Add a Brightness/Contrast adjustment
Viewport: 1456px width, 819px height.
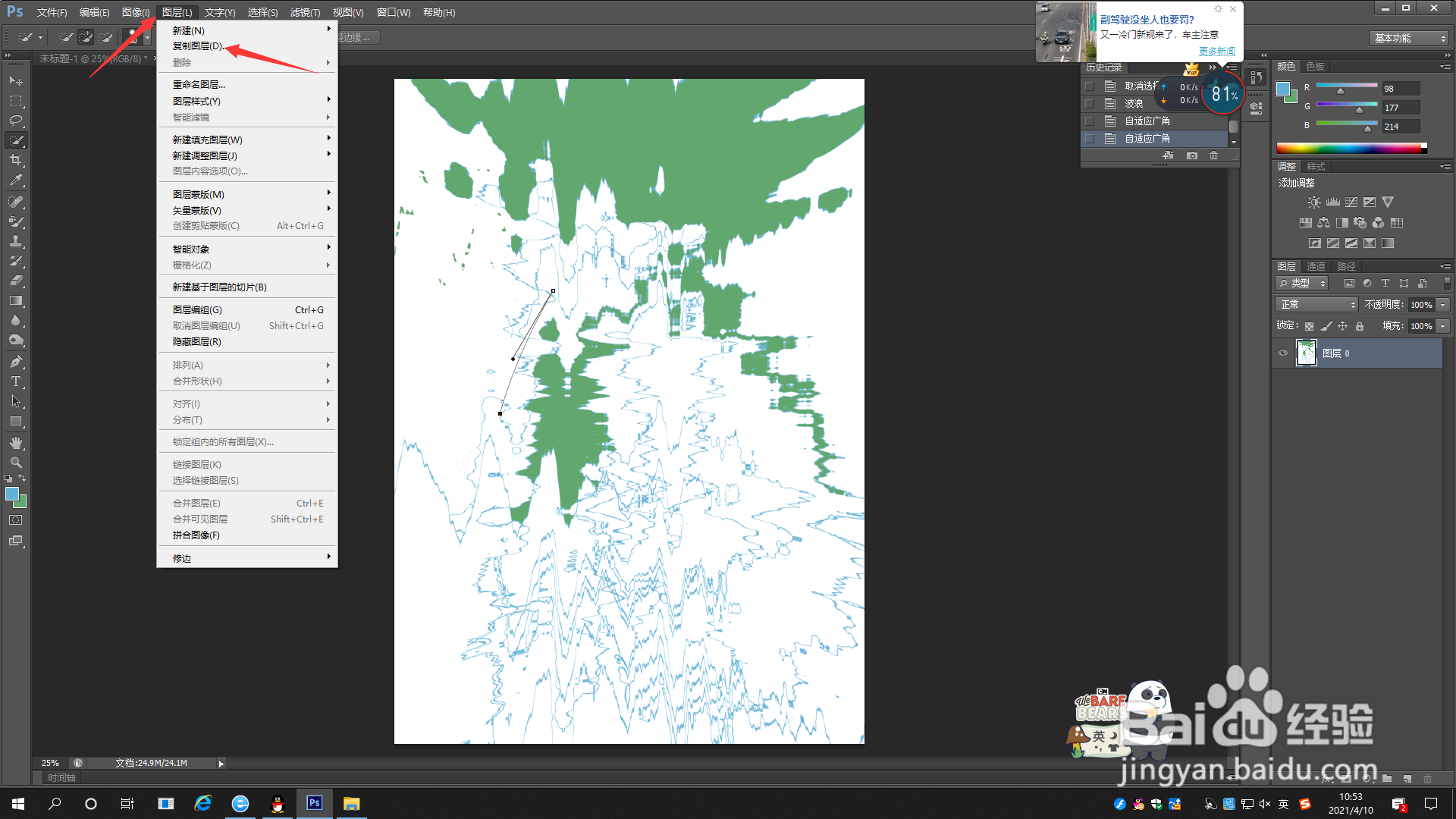point(1314,202)
